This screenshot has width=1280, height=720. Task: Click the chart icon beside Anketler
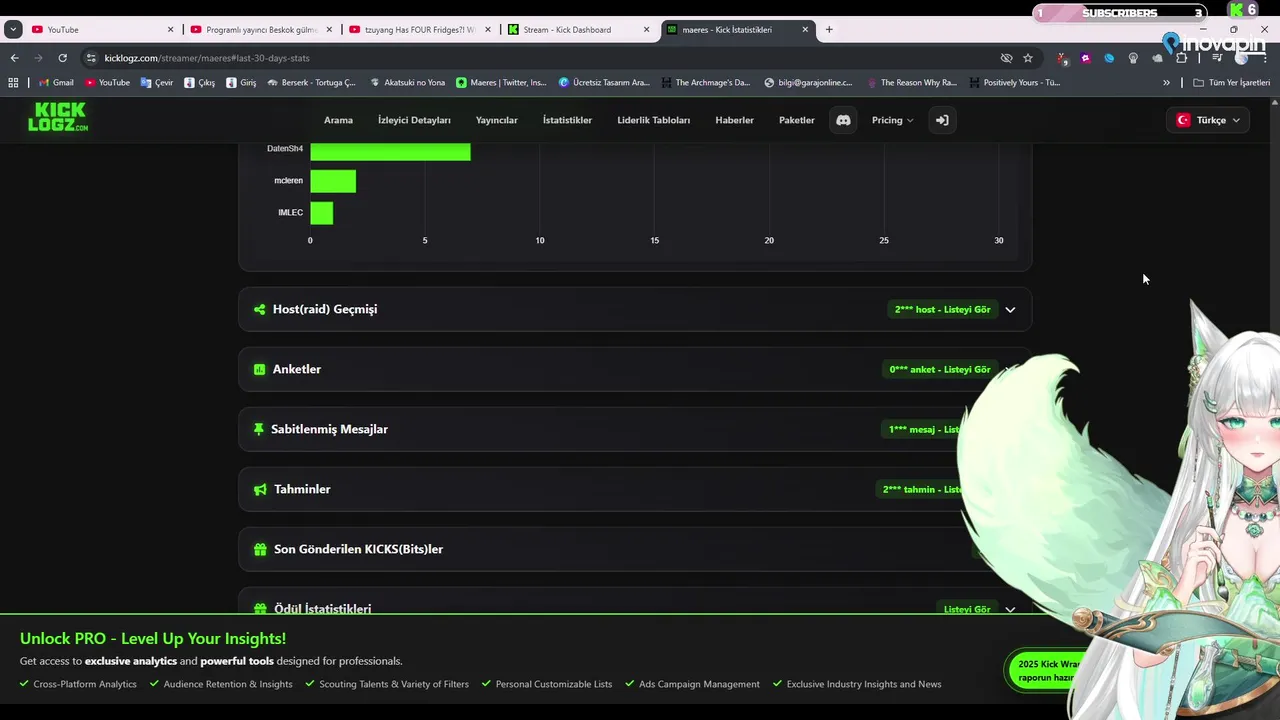260,369
